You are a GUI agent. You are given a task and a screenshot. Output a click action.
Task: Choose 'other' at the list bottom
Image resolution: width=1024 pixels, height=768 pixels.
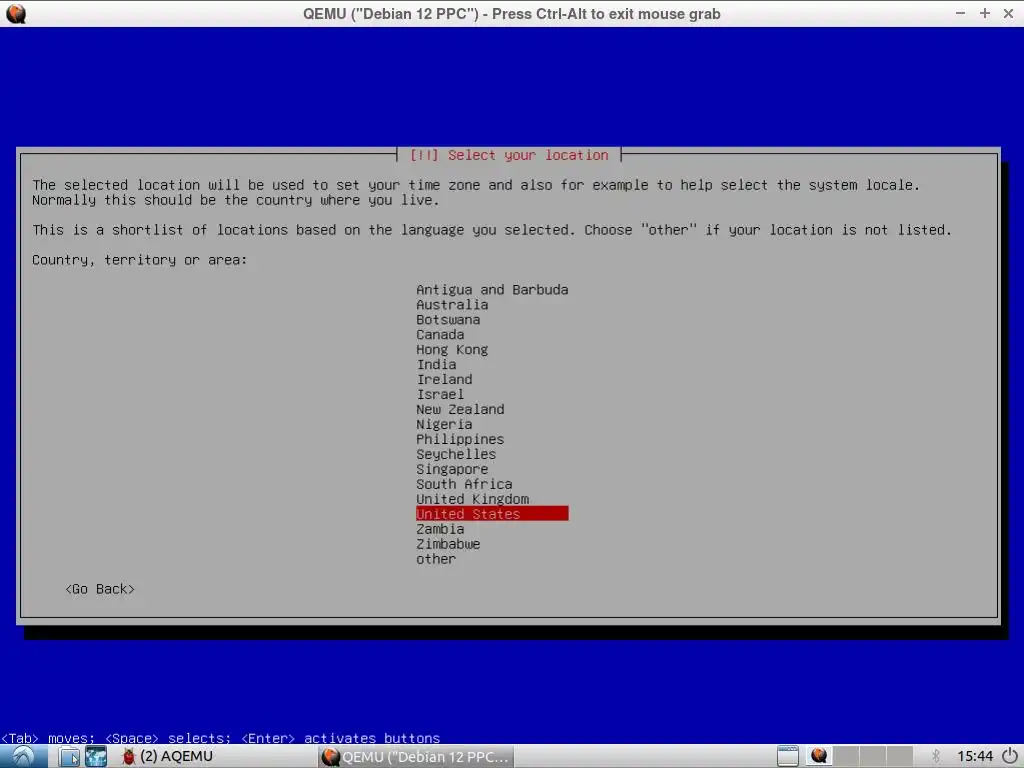(x=436, y=559)
